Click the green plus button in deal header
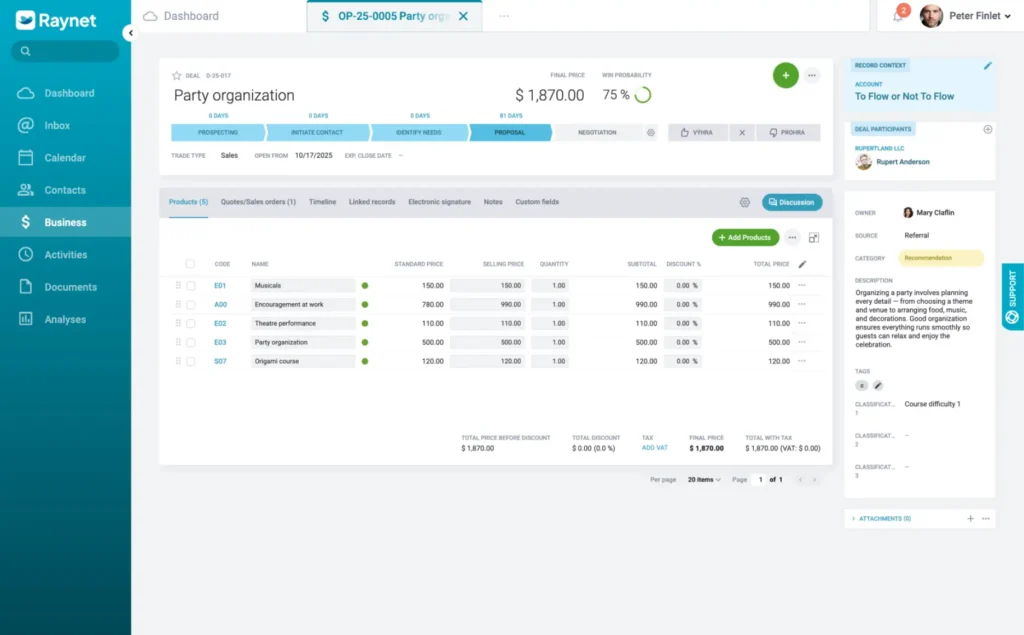 coord(785,75)
